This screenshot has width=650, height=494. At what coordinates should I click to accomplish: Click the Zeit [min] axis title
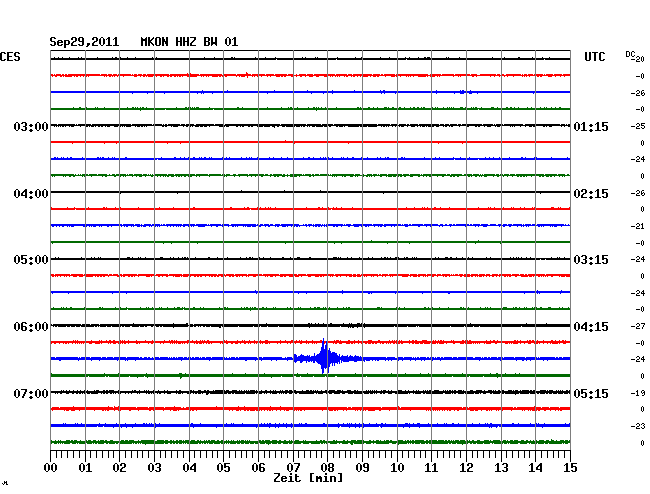click(308, 478)
